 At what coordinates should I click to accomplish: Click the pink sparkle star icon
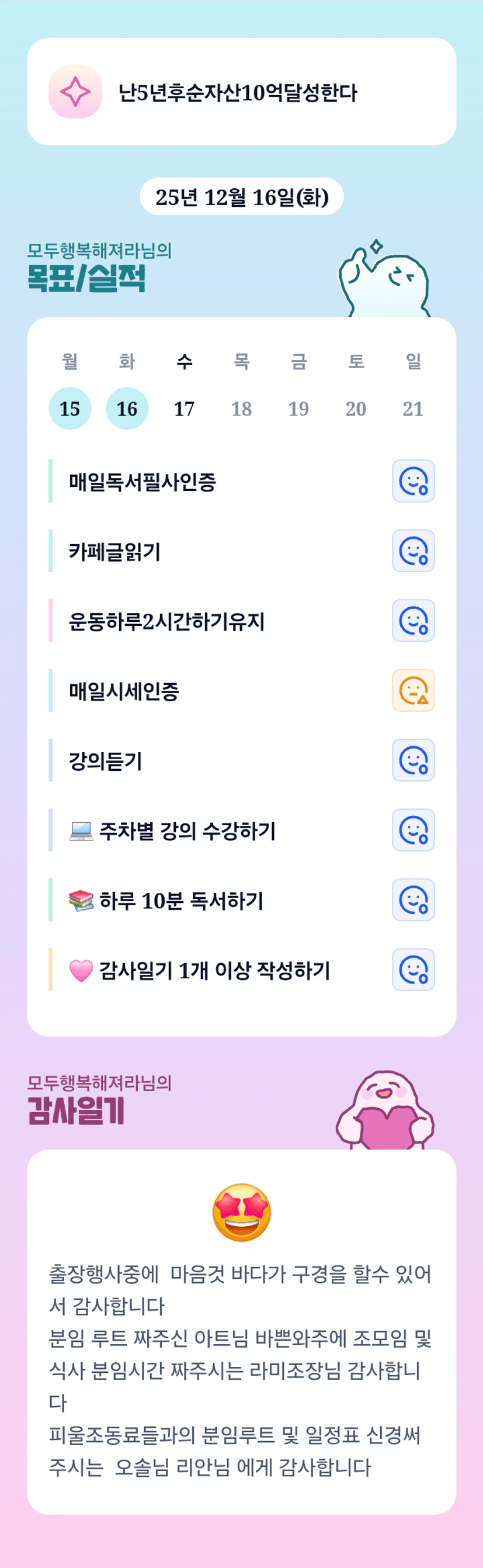point(75,92)
